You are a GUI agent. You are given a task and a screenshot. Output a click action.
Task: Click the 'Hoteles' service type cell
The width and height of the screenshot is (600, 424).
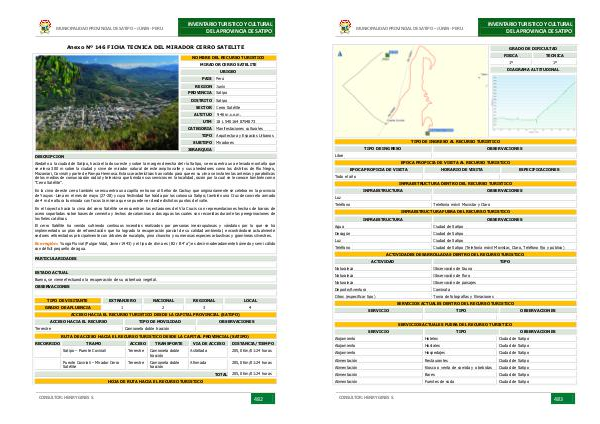pyautogui.click(x=459, y=339)
